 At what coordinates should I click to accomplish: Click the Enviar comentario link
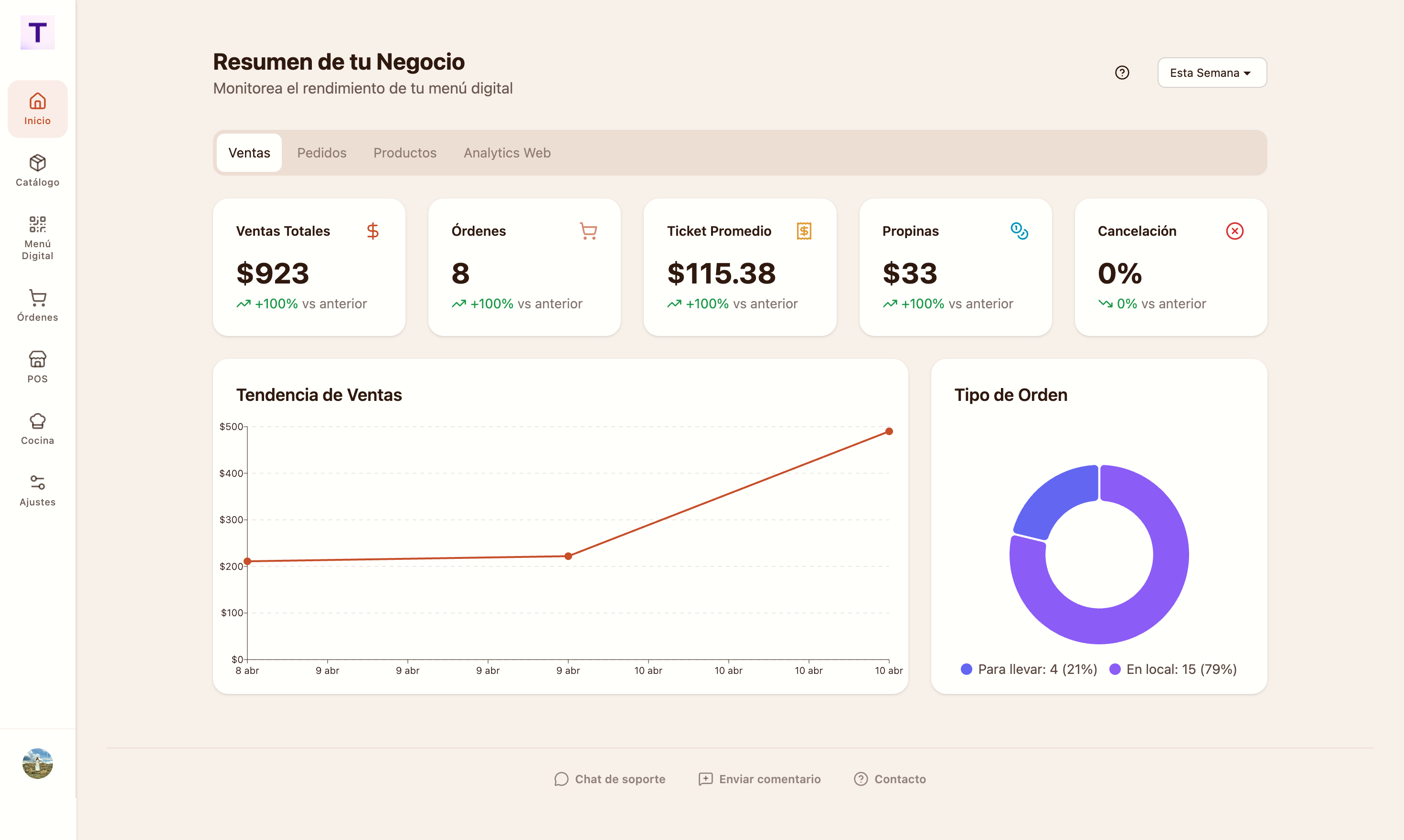click(x=759, y=779)
